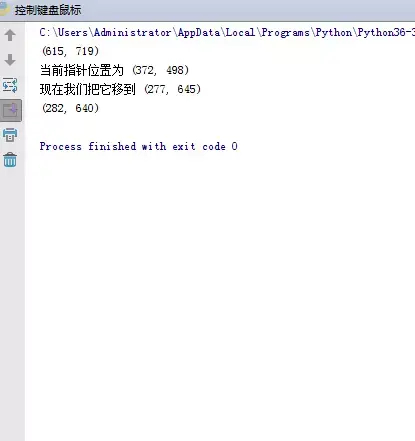Select the 控制键盘鼠标 run tab
Screen dimensions: 415x441
(x=48, y=10)
